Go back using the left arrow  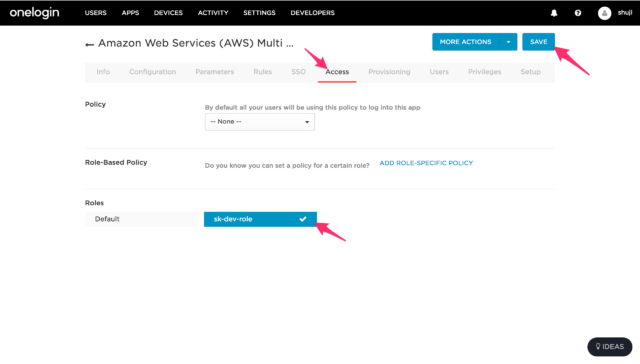(89, 44)
